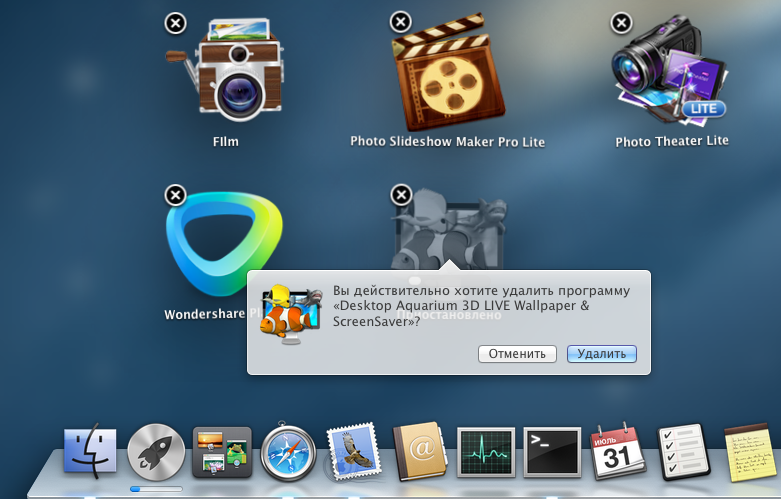Remove Photo Slideshow Maker Pro Lite via X badge

pyautogui.click(x=401, y=22)
